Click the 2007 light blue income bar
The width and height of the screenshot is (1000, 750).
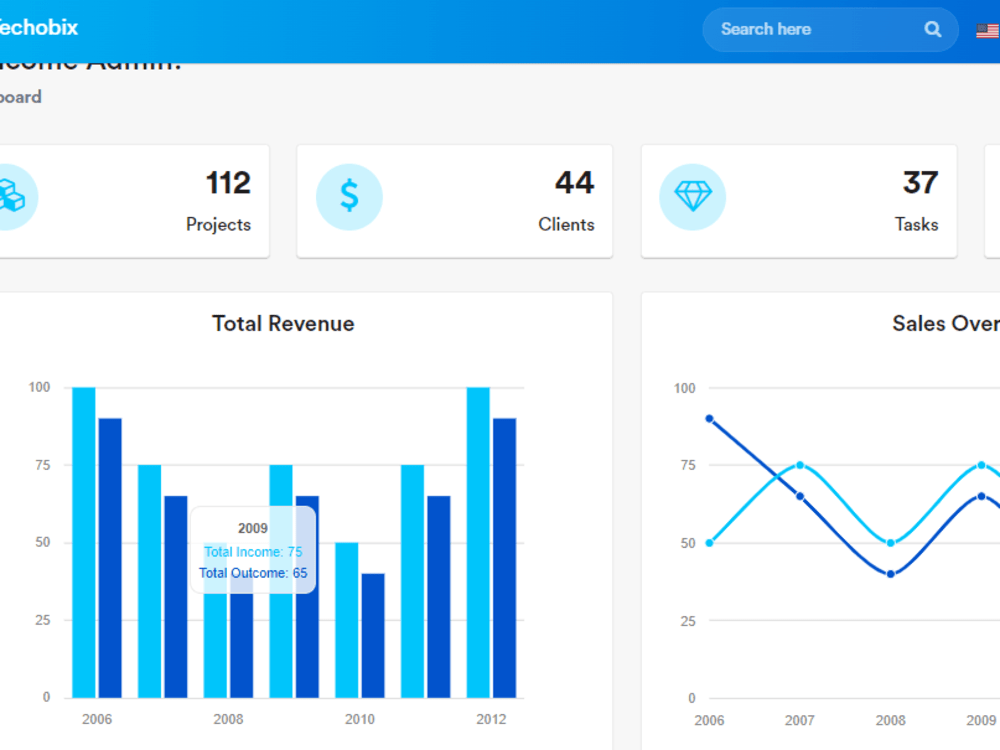(149, 581)
